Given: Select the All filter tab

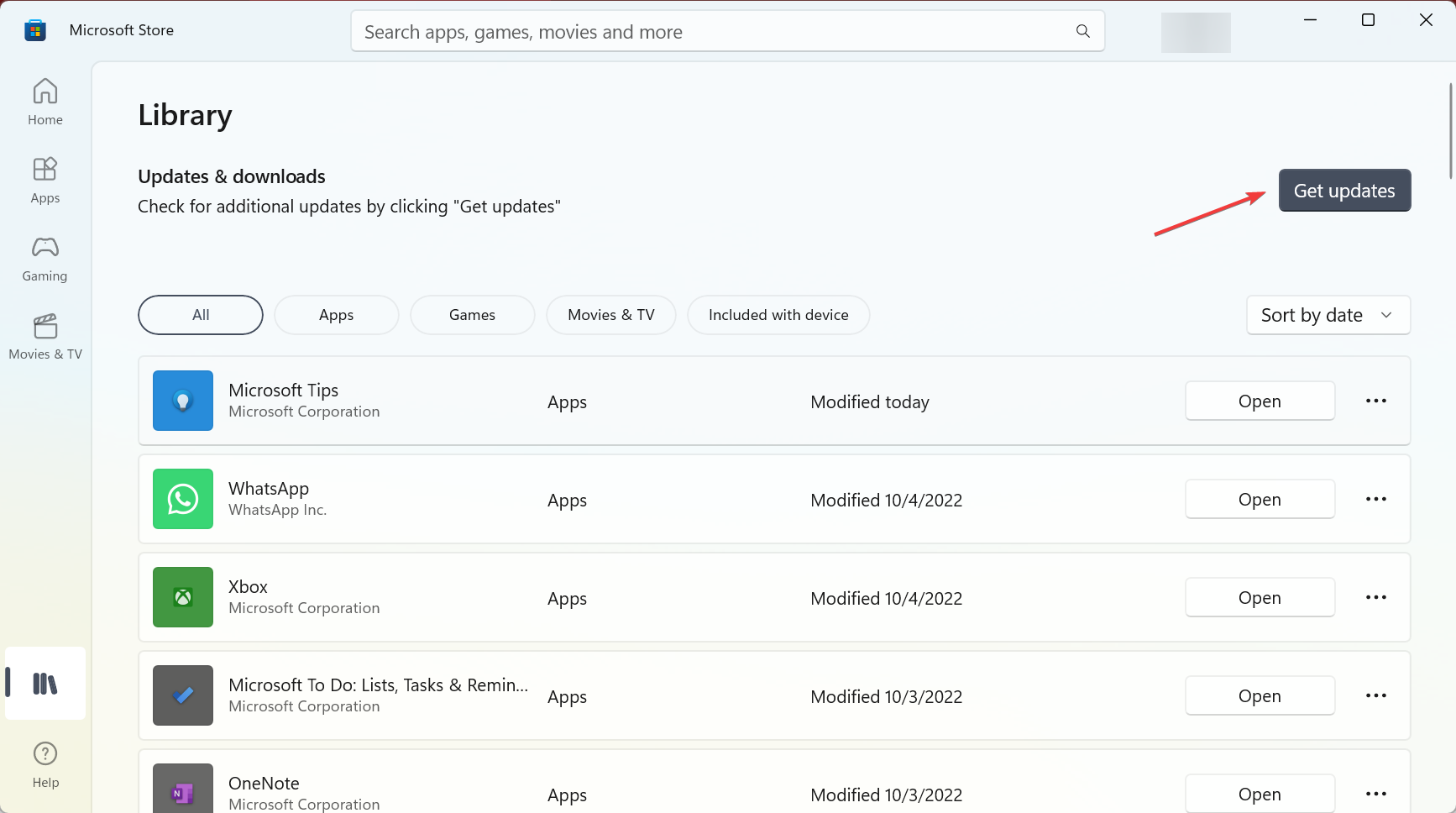Looking at the screenshot, I should pyautogui.click(x=201, y=315).
